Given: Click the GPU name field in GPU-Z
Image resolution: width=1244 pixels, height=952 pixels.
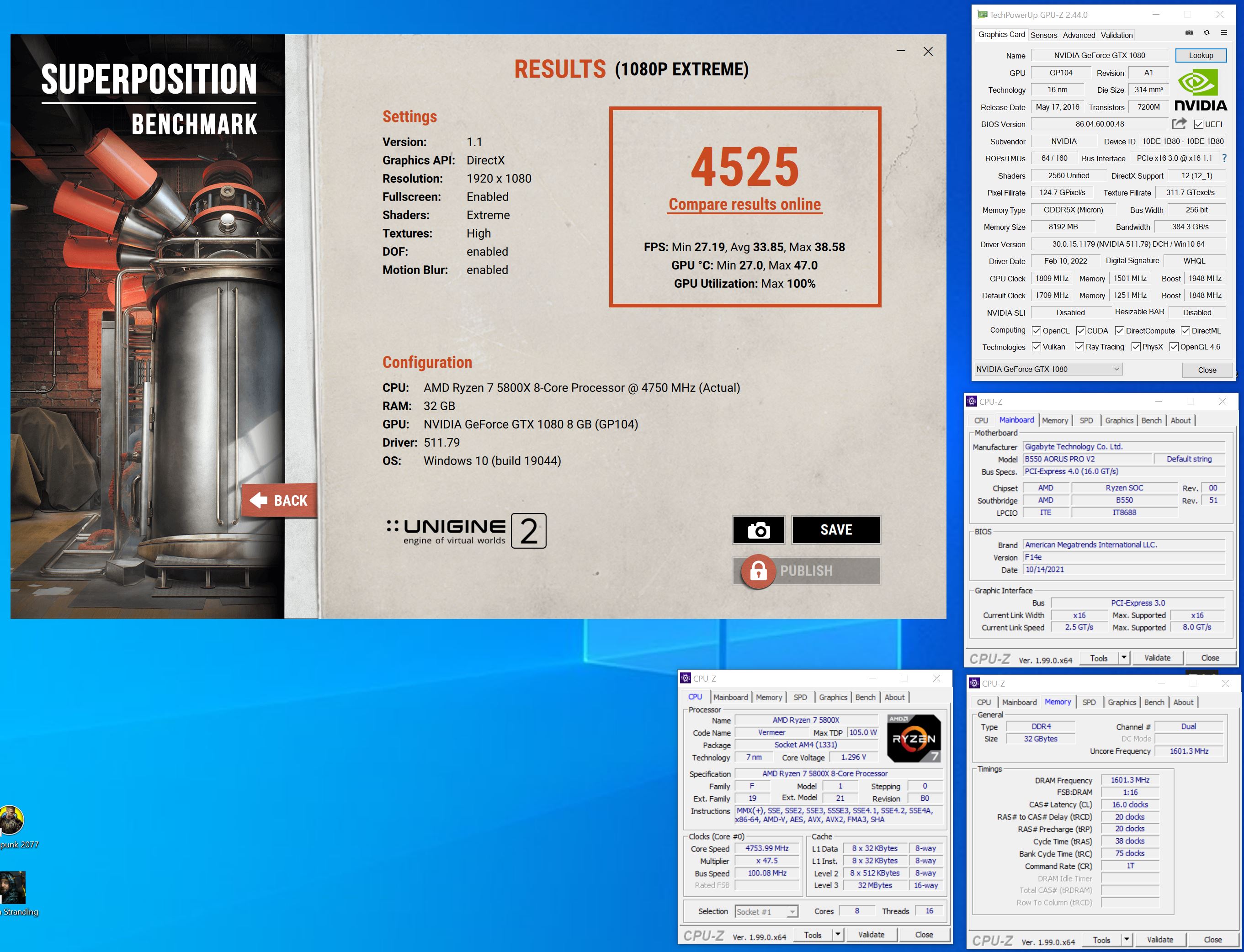Looking at the screenshot, I should (x=1100, y=56).
